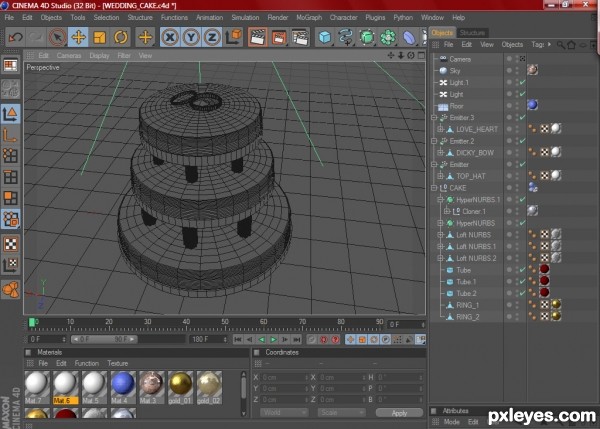
Task: Click the Undo arrow icon
Action: tap(15, 37)
